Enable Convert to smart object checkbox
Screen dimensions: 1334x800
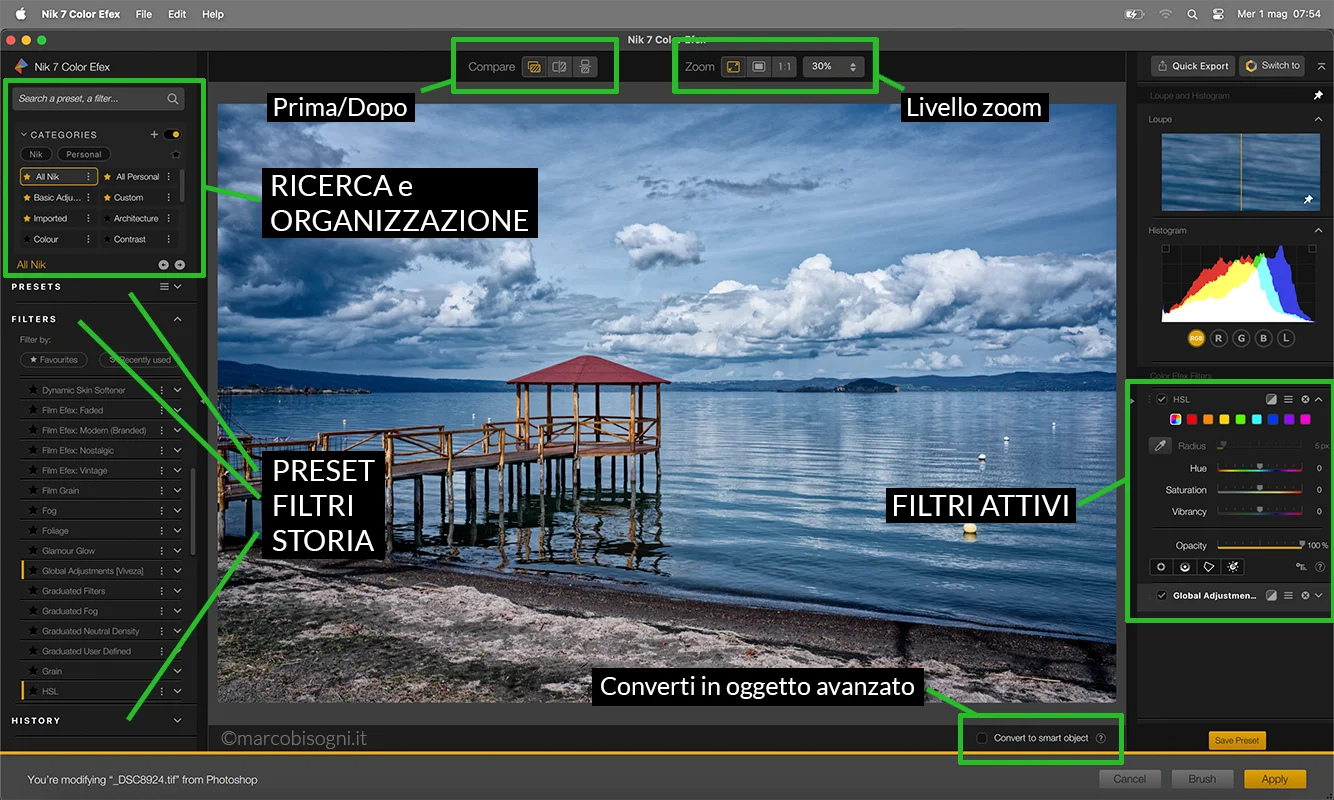[x=982, y=738]
